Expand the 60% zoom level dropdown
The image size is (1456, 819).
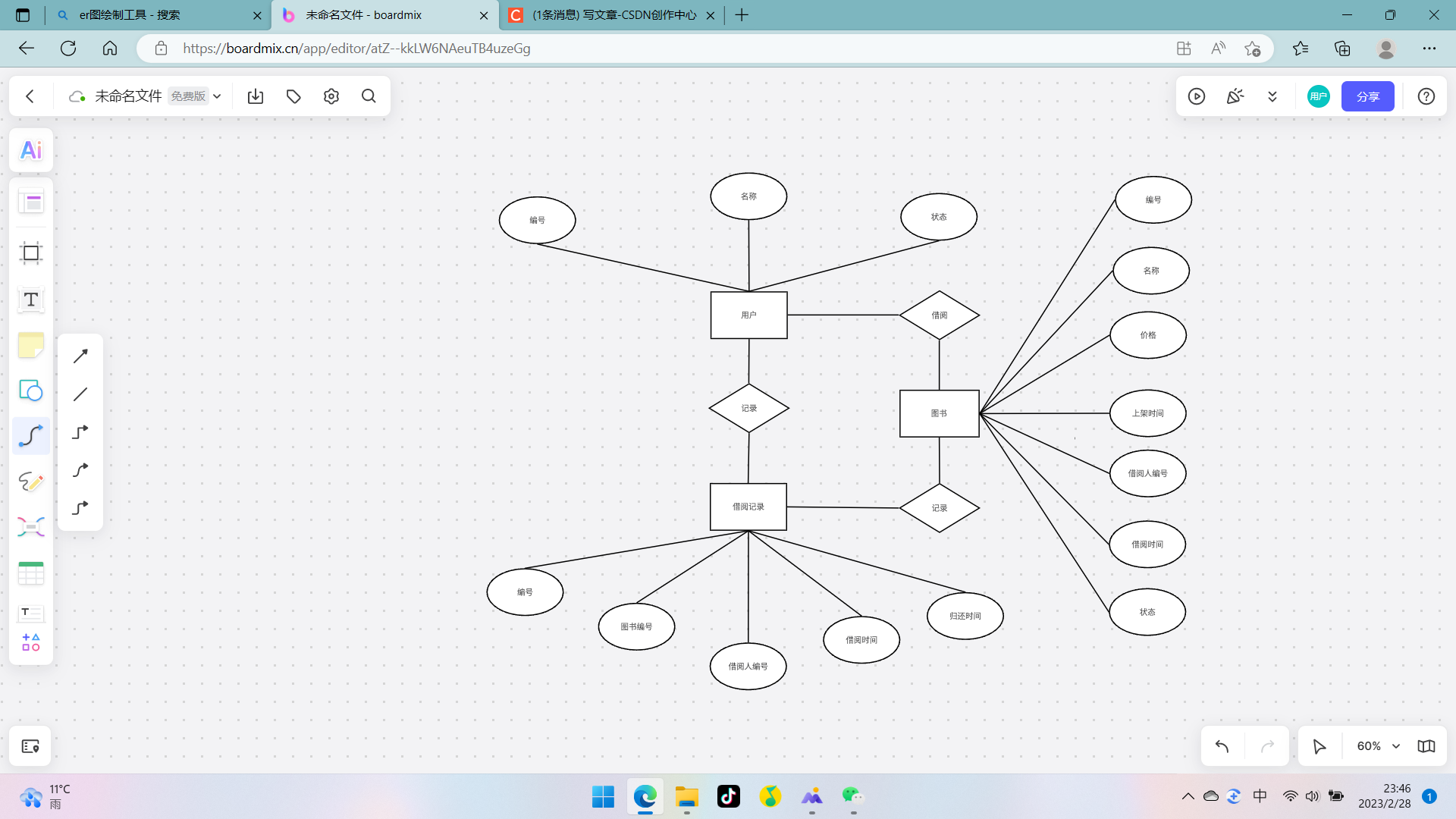(x=1396, y=746)
